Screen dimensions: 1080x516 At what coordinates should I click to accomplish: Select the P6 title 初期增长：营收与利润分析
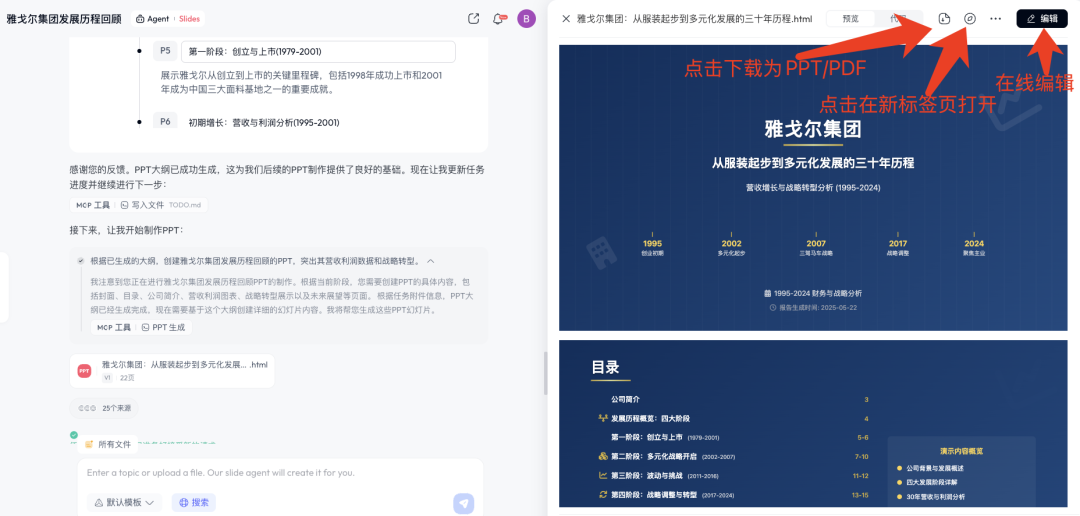(264, 123)
